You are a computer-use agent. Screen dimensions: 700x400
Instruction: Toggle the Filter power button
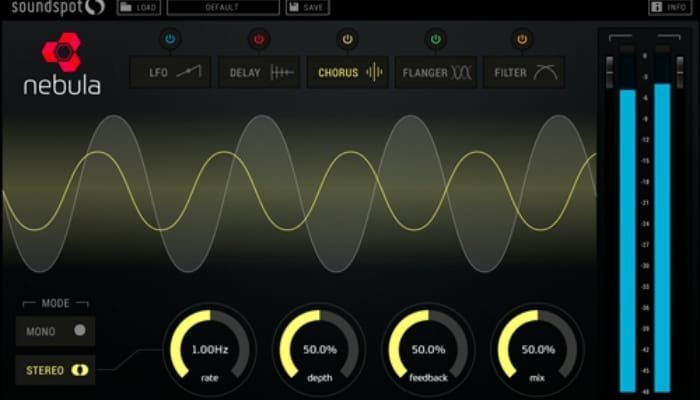[x=522, y=39]
